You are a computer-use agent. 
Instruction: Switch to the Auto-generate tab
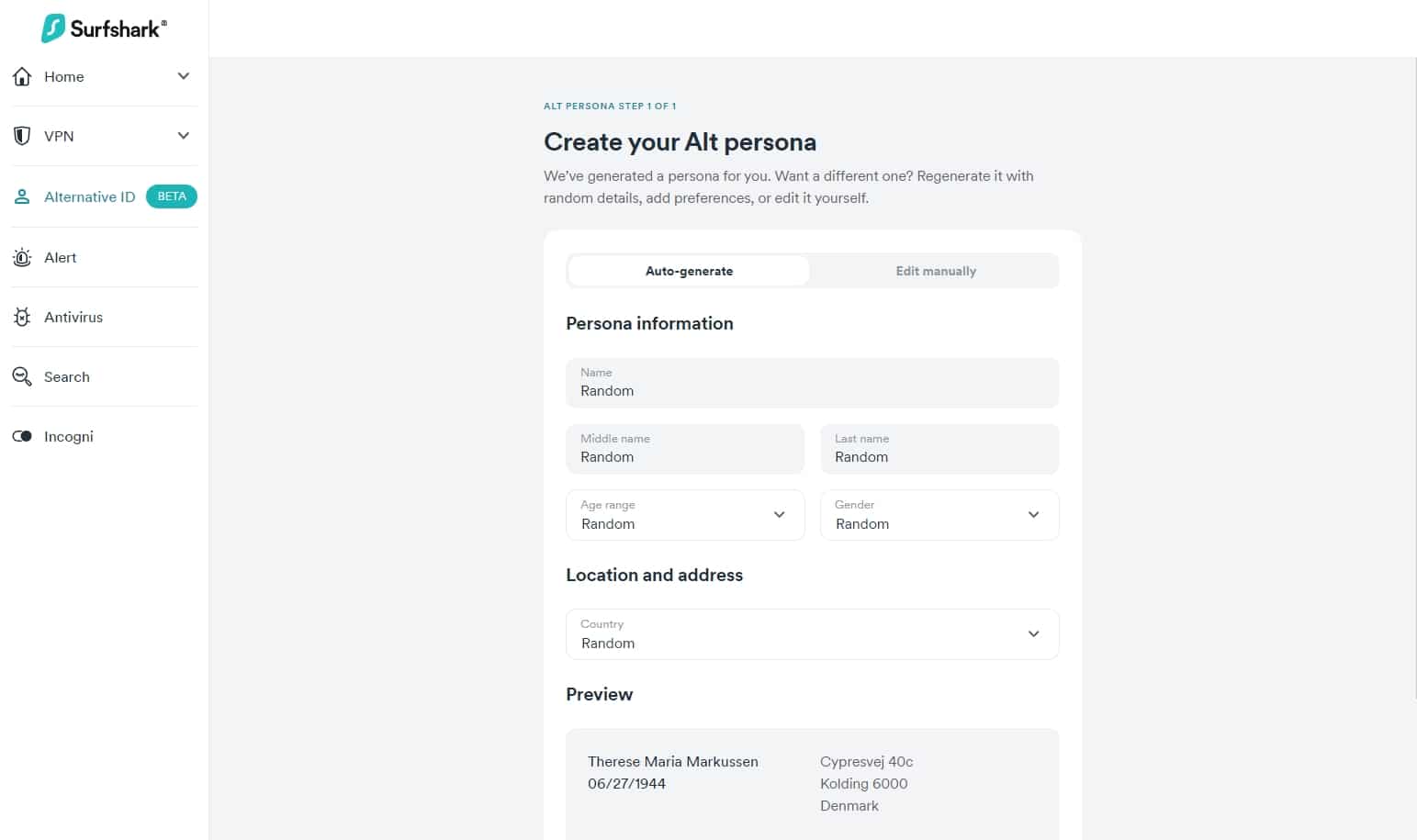(x=689, y=271)
